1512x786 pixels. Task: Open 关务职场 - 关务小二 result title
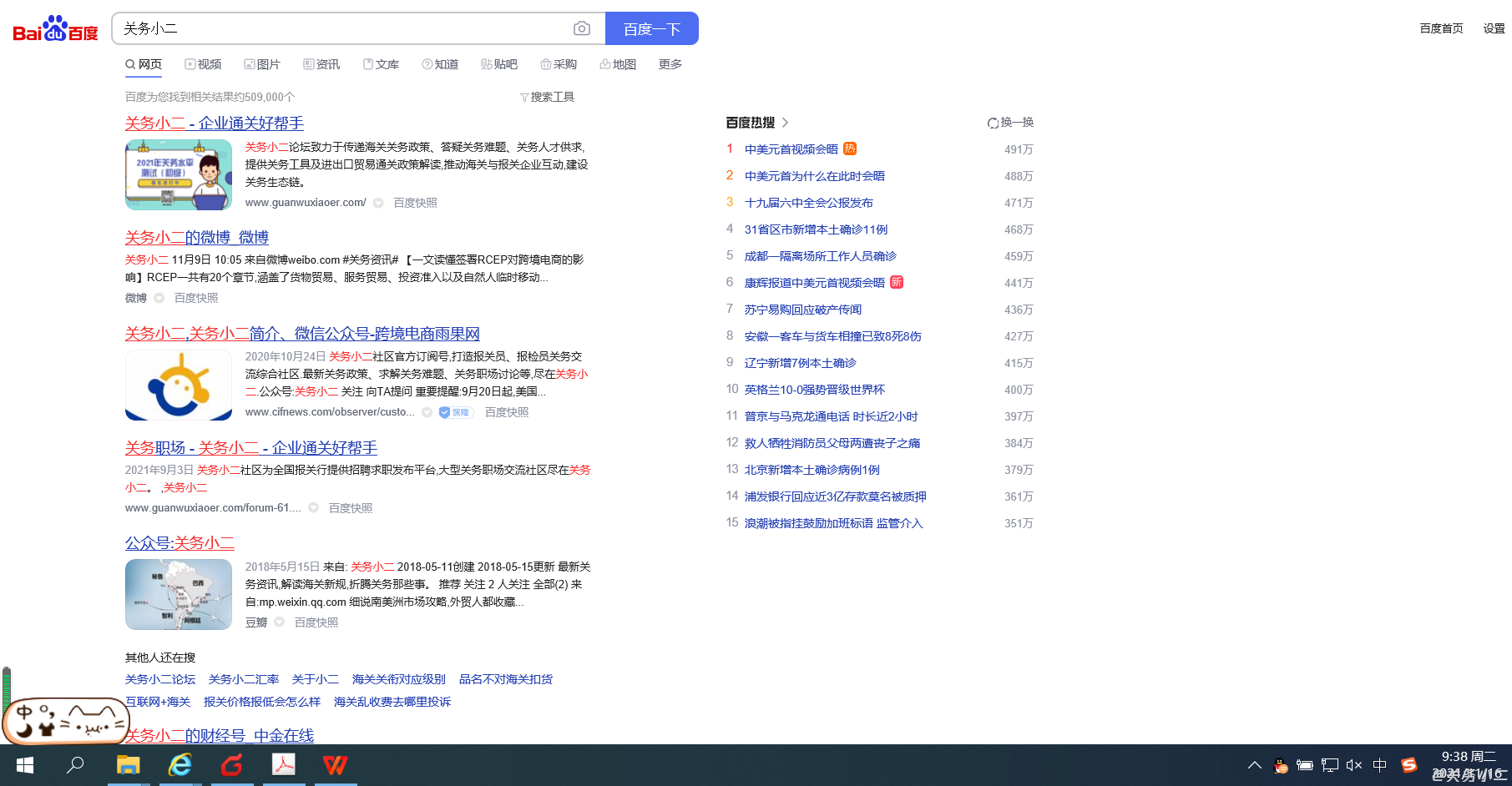coord(251,448)
